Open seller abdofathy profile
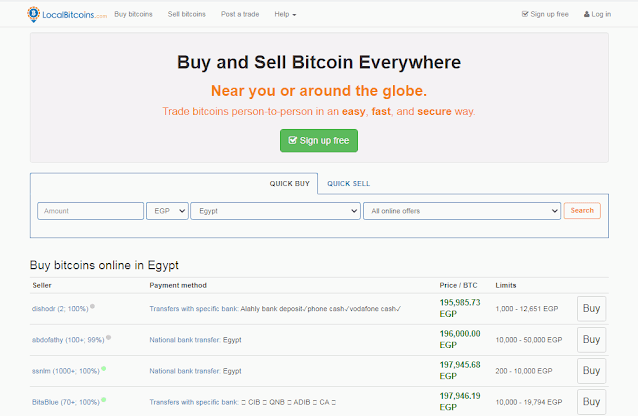The image size is (638, 416). [68, 340]
